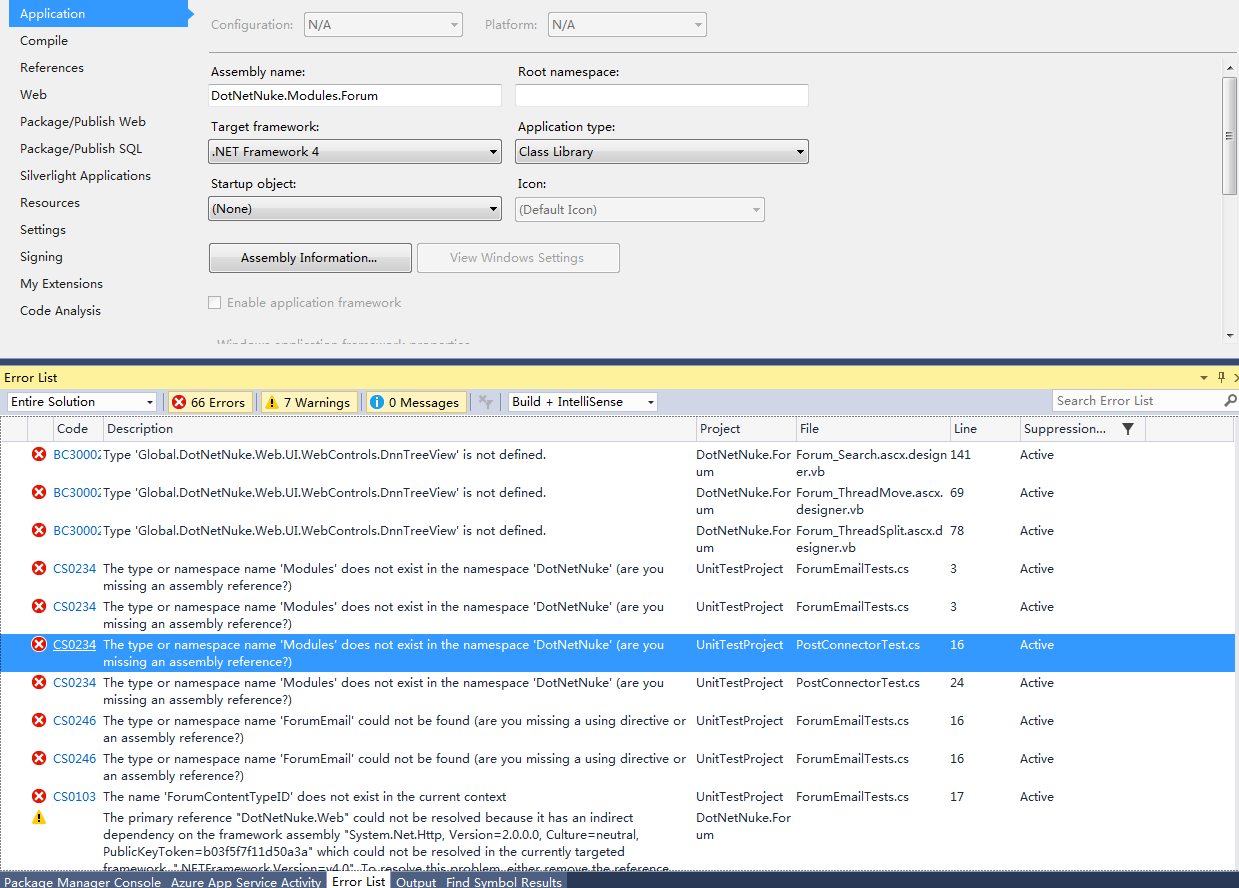Viewport: 1239px width, 888px height.
Task: Click error icon on Forum_ThreadSplit.ascx.designer.vb row
Action: coord(39,531)
